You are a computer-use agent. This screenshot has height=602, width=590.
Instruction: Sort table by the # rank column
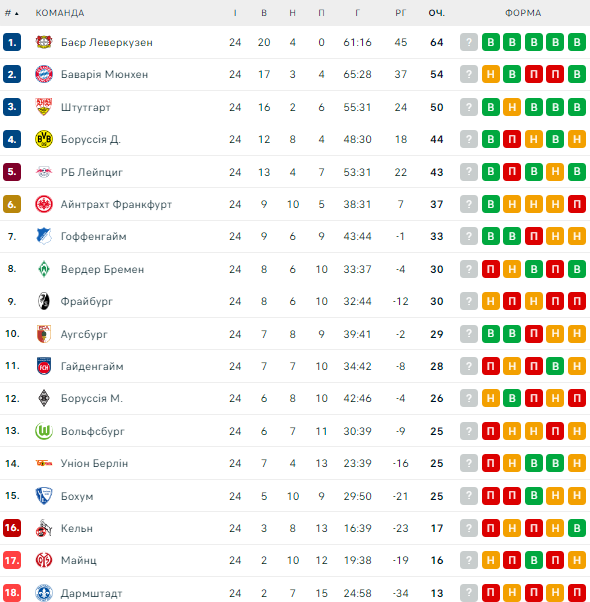pyautogui.click(x=12, y=13)
